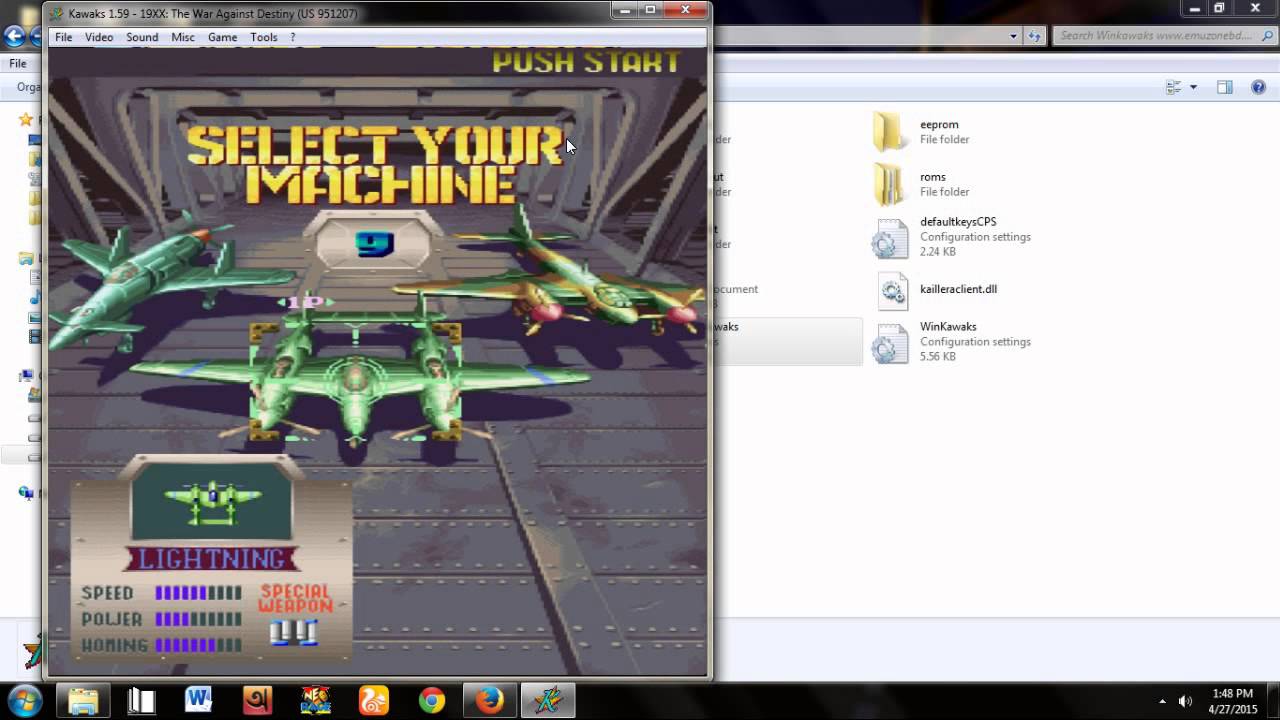Open Windows Explorer from the taskbar
Viewport: 1280px width, 720px height.
coord(84,700)
